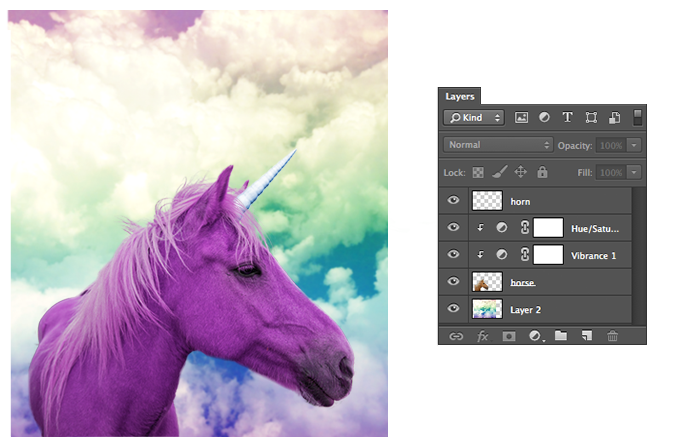Click Hue/Saturation clipping arrow indicator
This screenshot has width=690, height=447.
click(x=481, y=227)
